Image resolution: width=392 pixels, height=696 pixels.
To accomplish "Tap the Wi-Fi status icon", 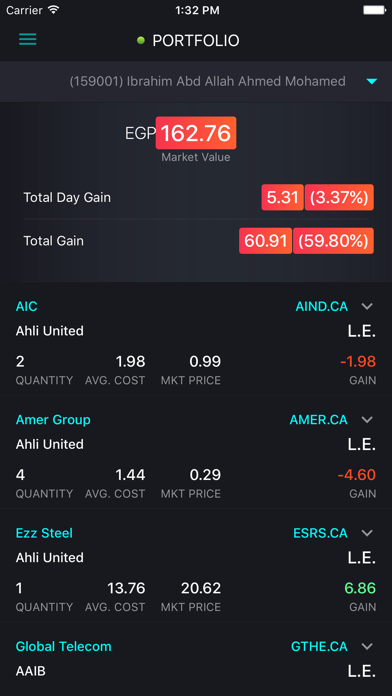I will pos(54,10).
